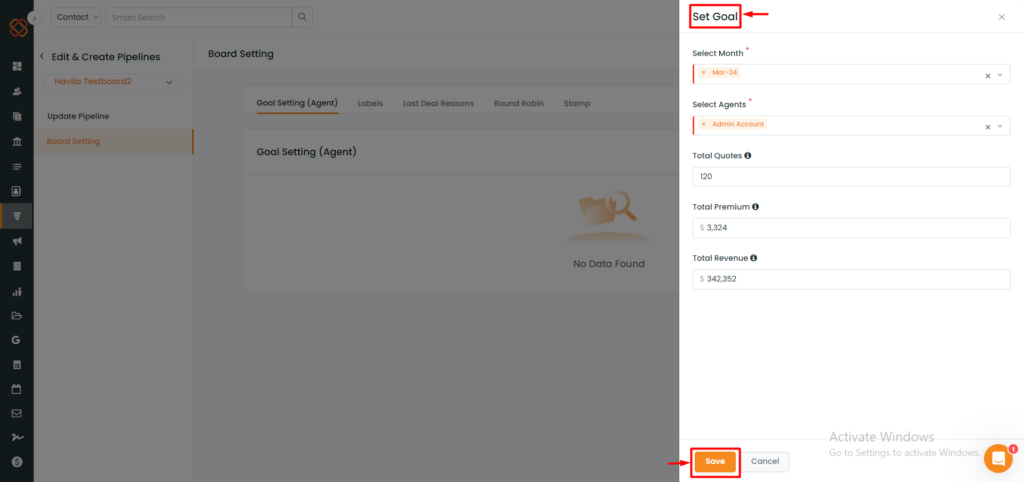
Task: Switch to the Labels tab
Action: (370, 103)
